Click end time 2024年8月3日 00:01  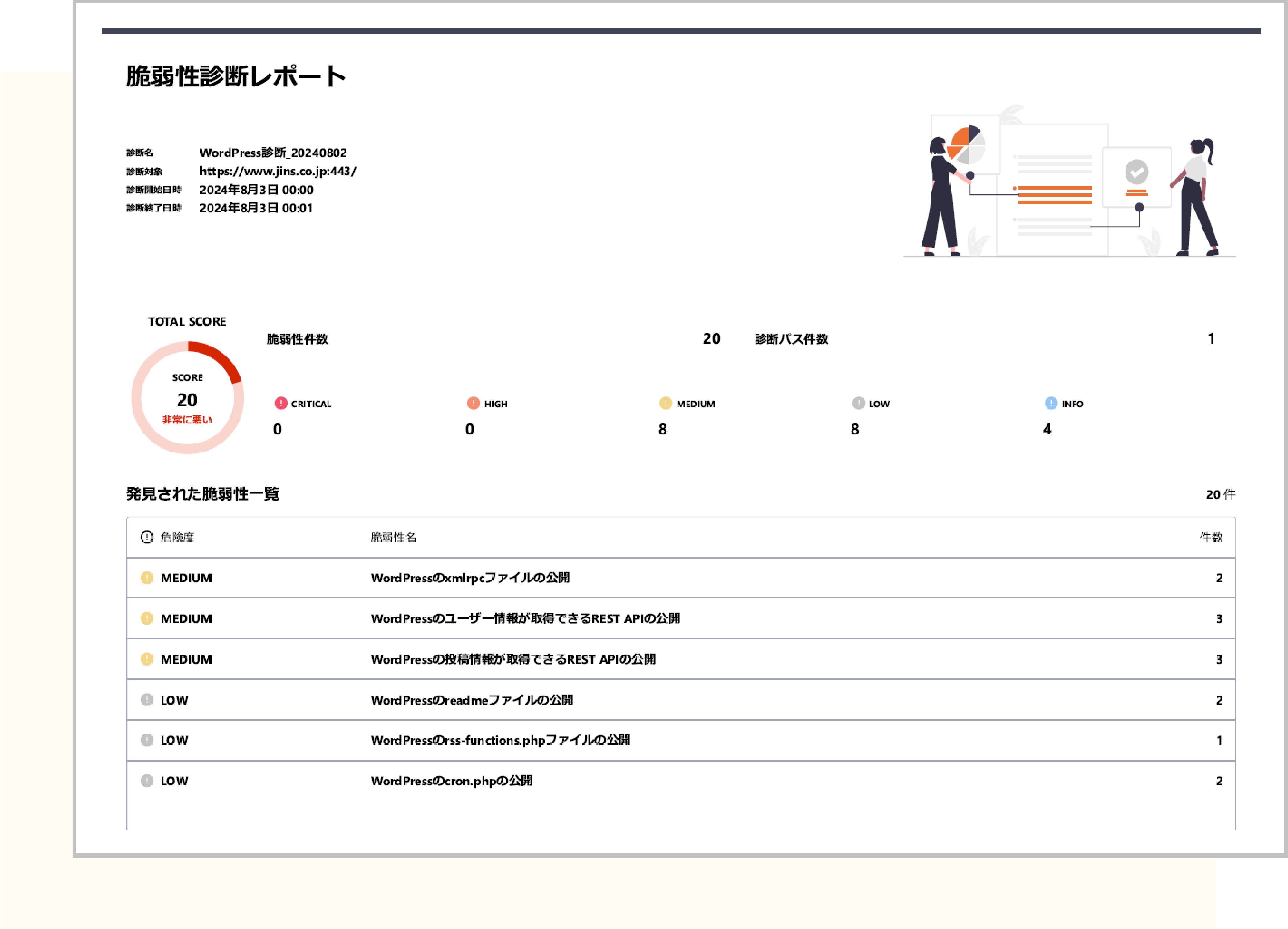256,208
